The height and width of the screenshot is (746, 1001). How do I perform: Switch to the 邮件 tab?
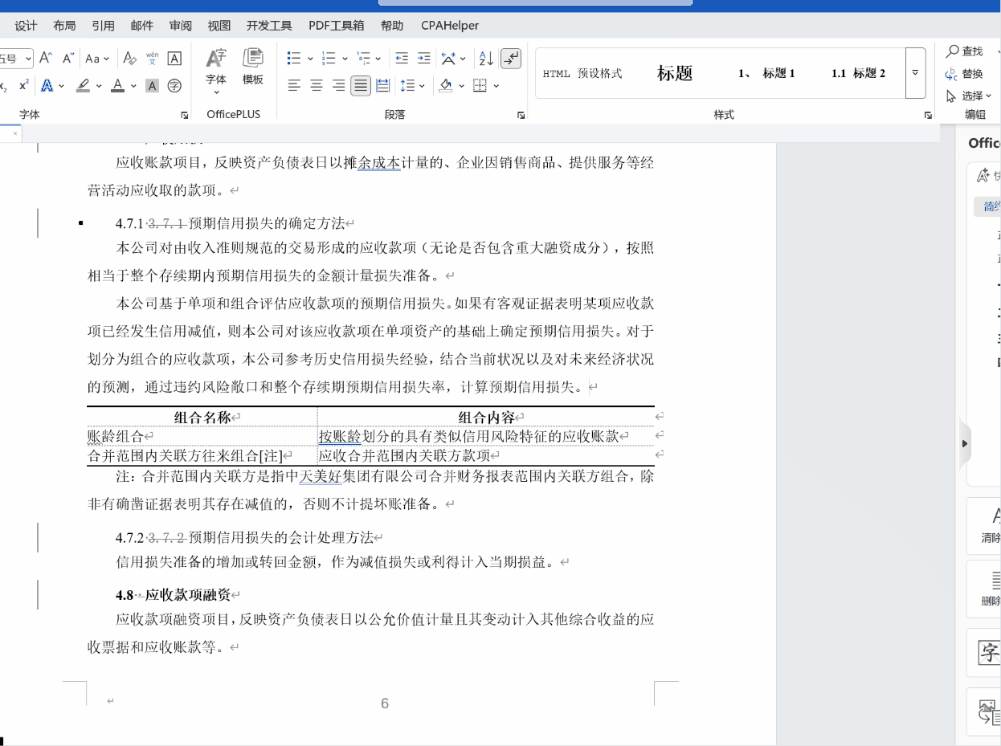click(142, 26)
